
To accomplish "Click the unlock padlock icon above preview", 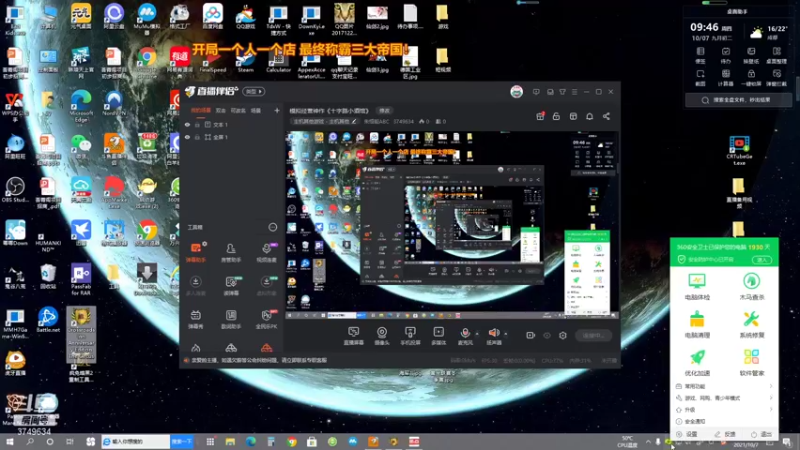I will [556, 116].
